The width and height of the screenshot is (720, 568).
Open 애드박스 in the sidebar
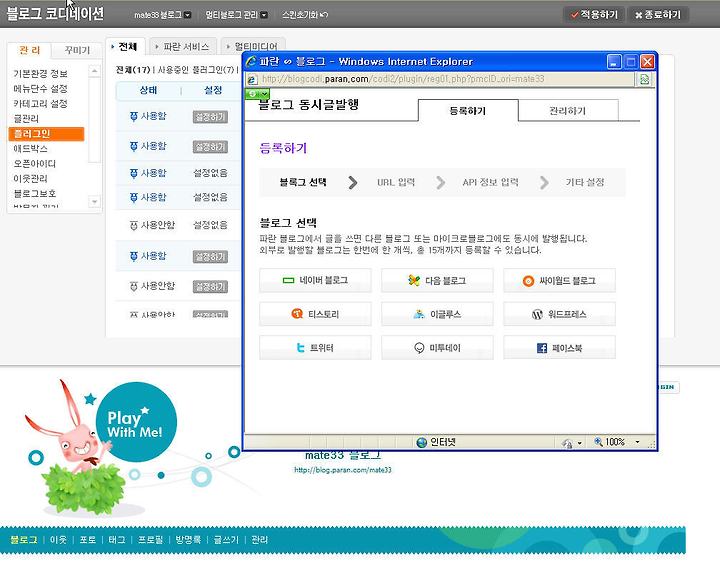pyautogui.click(x=30, y=149)
